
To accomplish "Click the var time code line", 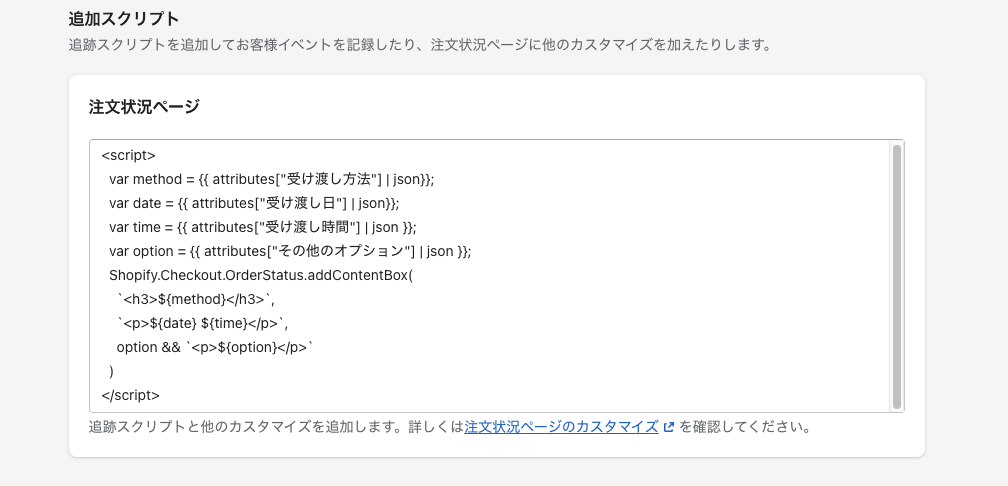I will point(262,227).
